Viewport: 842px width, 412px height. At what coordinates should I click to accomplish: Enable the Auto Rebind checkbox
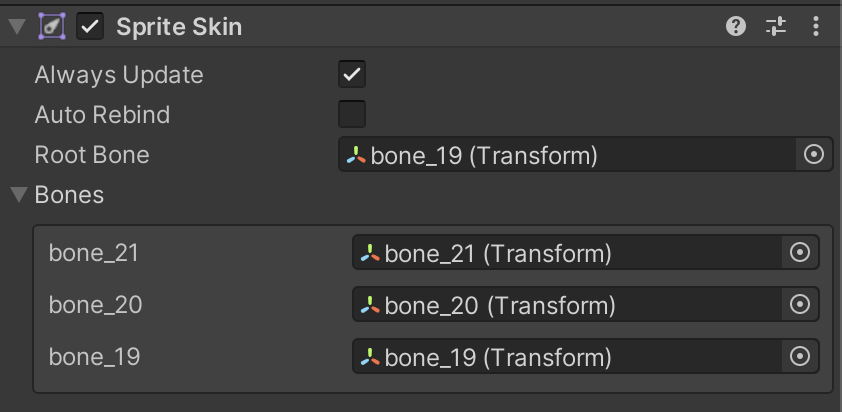(352, 114)
